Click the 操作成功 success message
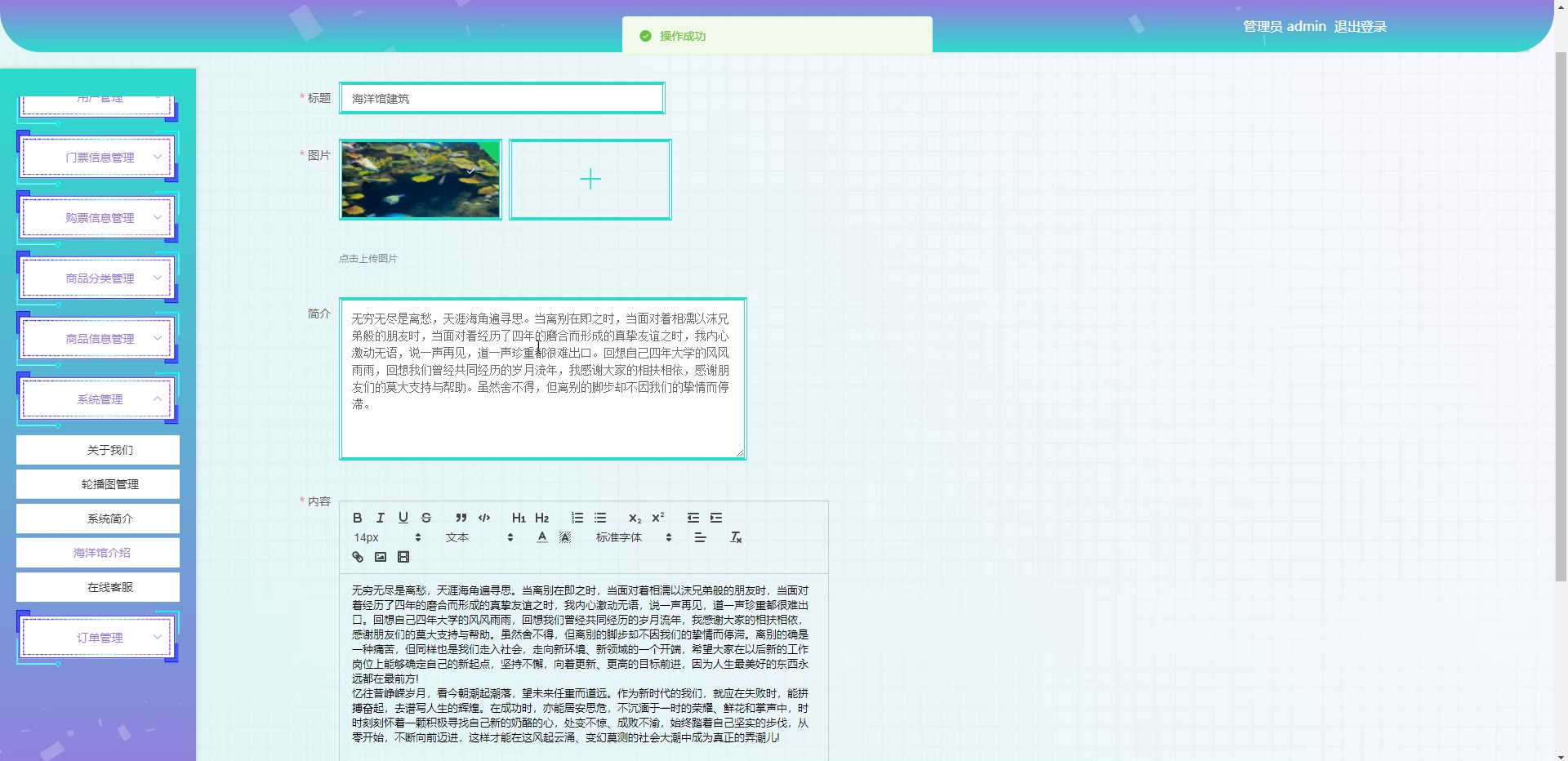The width and height of the screenshot is (1568, 761). pyautogui.click(x=777, y=36)
